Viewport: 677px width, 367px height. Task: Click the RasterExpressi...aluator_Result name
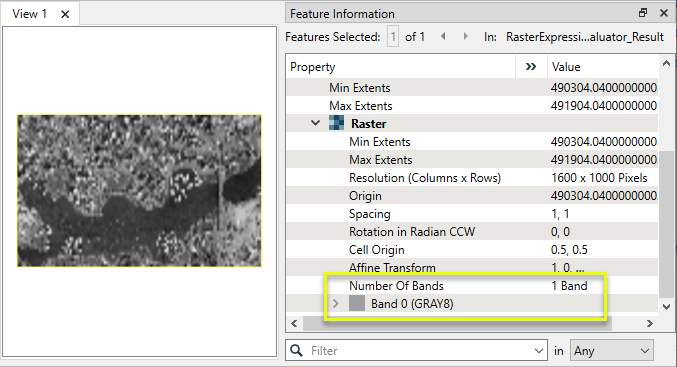coord(585,37)
